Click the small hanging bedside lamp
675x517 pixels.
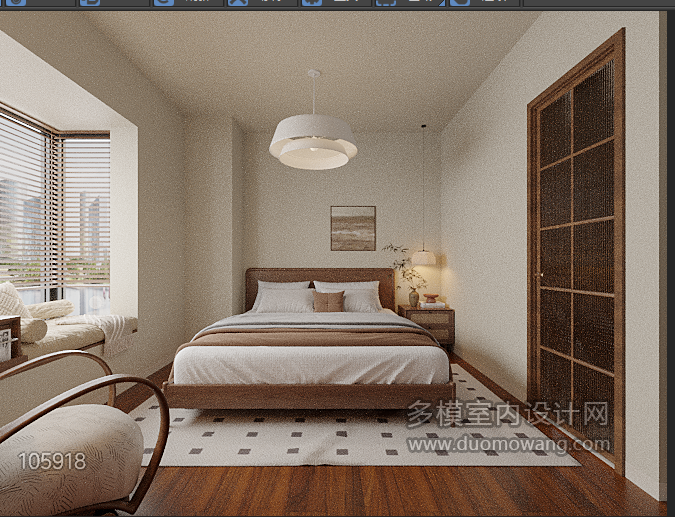[424, 257]
